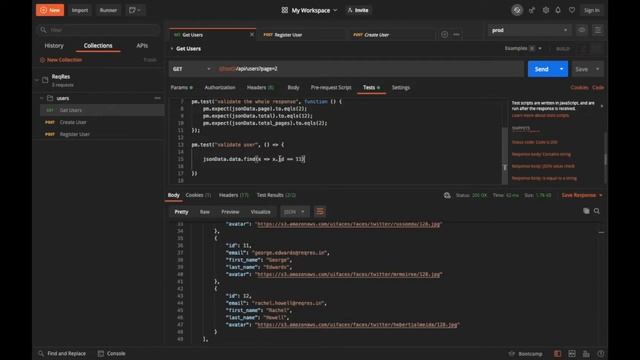Screen dimensions: 640x360
Task: Click the Invite button
Action: coord(358,10)
